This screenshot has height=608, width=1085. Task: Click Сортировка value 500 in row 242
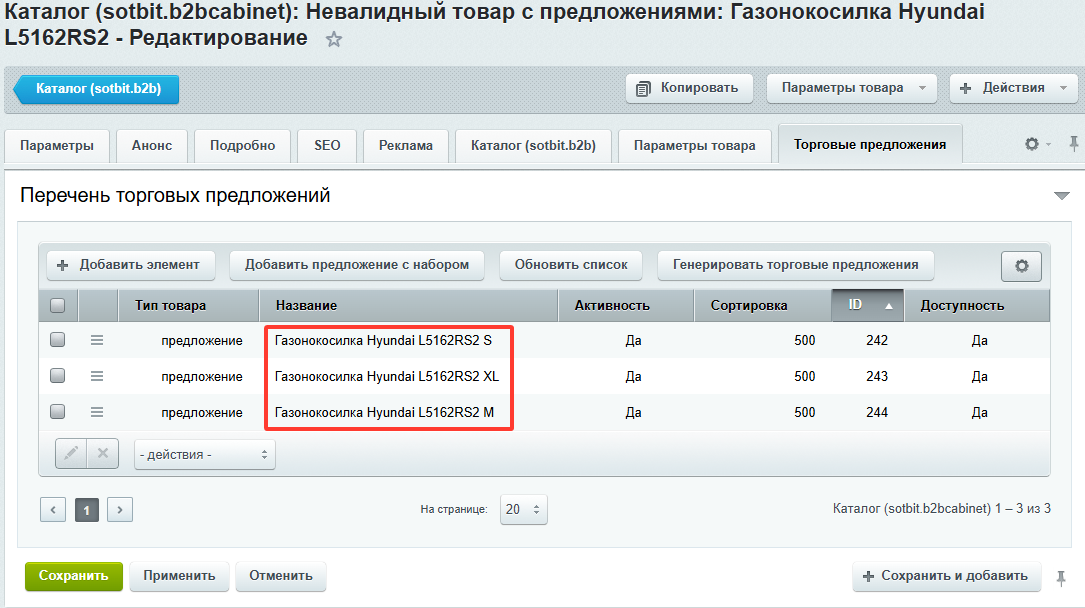point(805,340)
